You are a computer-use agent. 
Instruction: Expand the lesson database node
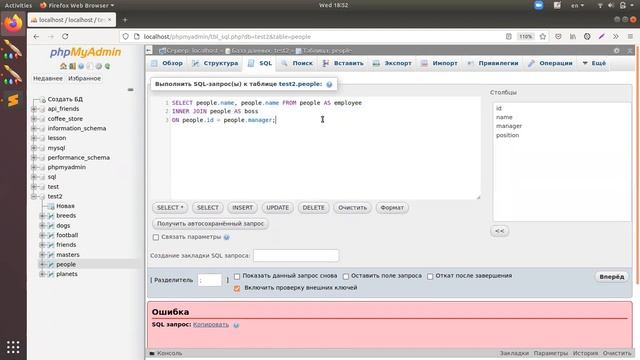[x=34, y=138]
